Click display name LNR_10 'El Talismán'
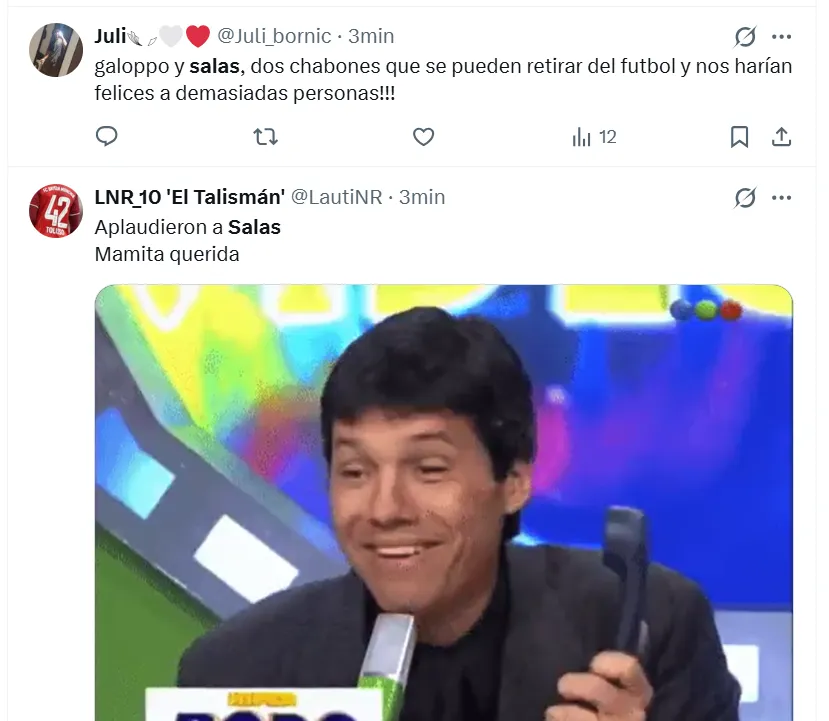The height and width of the screenshot is (721, 829). pyautogui.click(x=190, y=197)
